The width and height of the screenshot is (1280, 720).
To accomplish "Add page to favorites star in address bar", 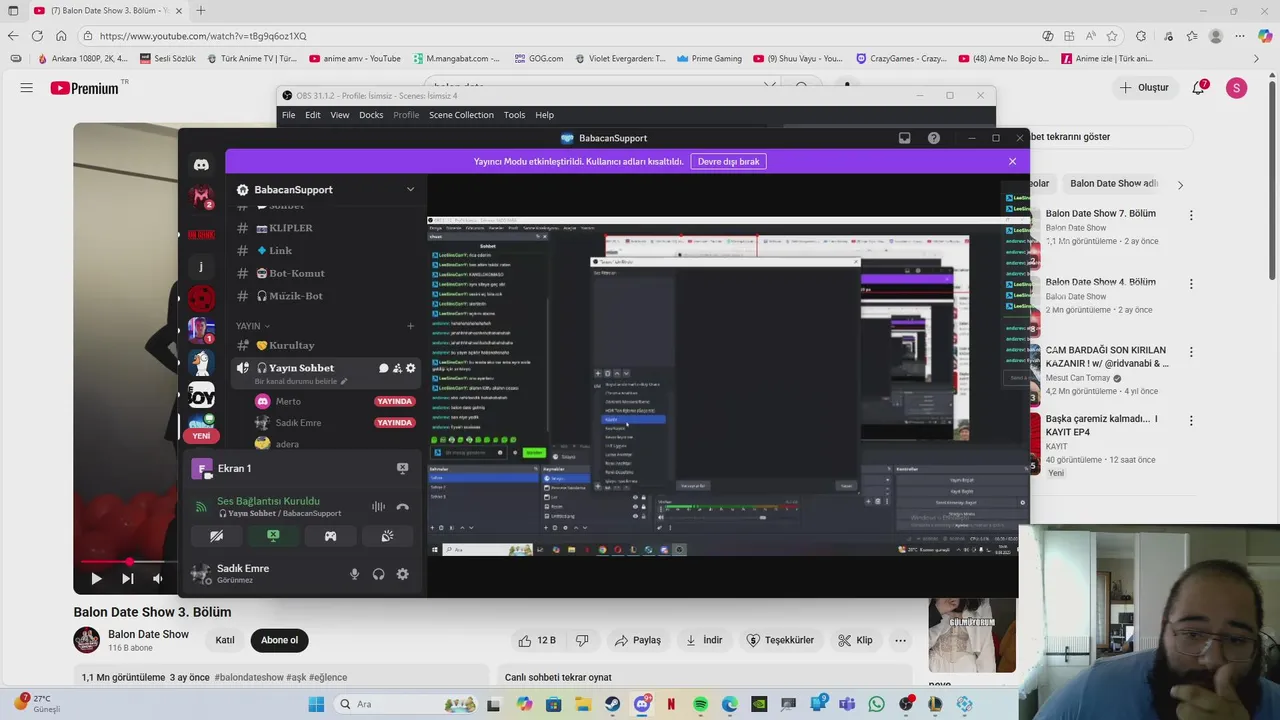I will pyautogui.click(x=1111, y=36).
